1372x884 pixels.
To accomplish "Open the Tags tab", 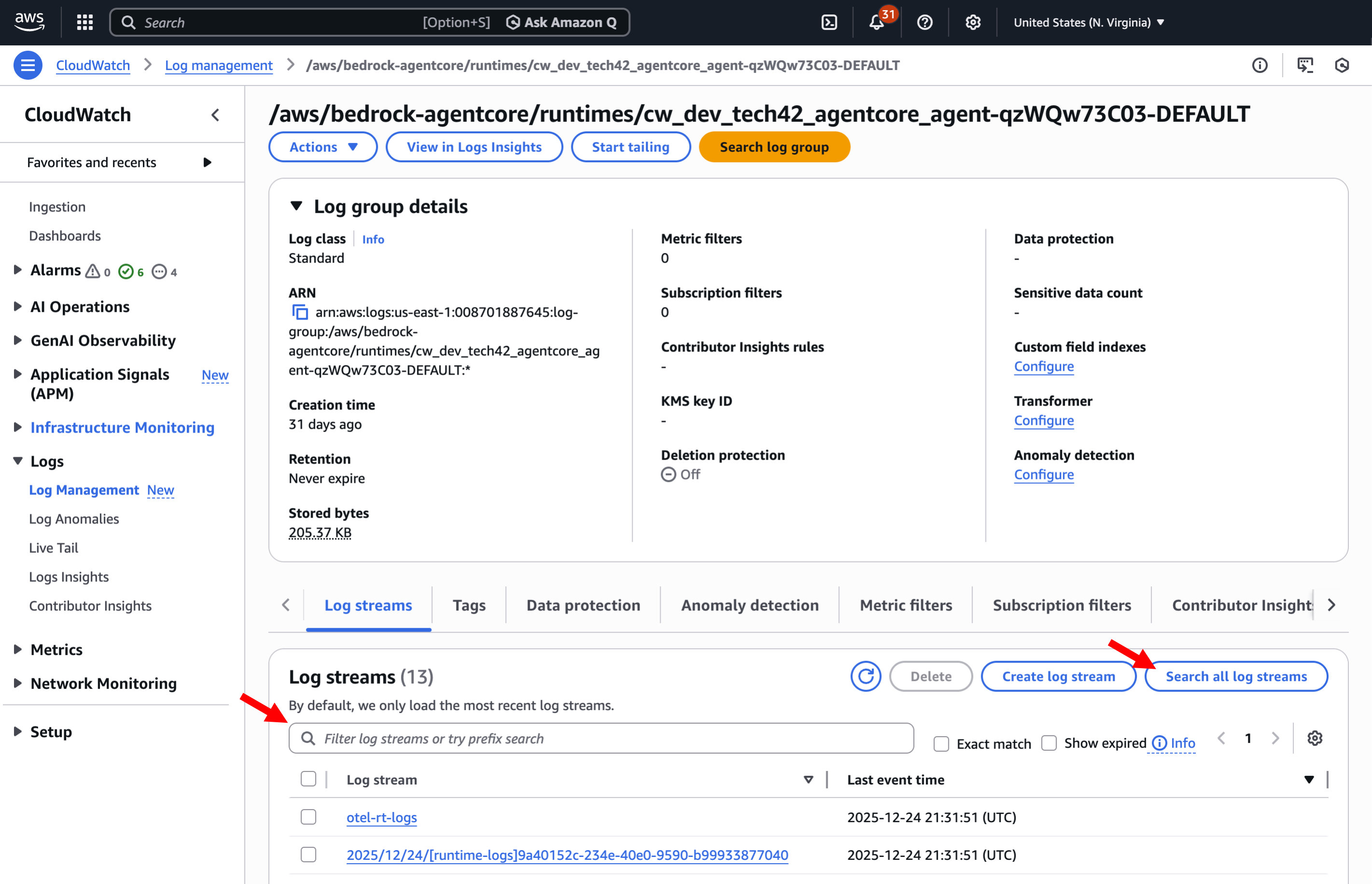I will (469, 605).
